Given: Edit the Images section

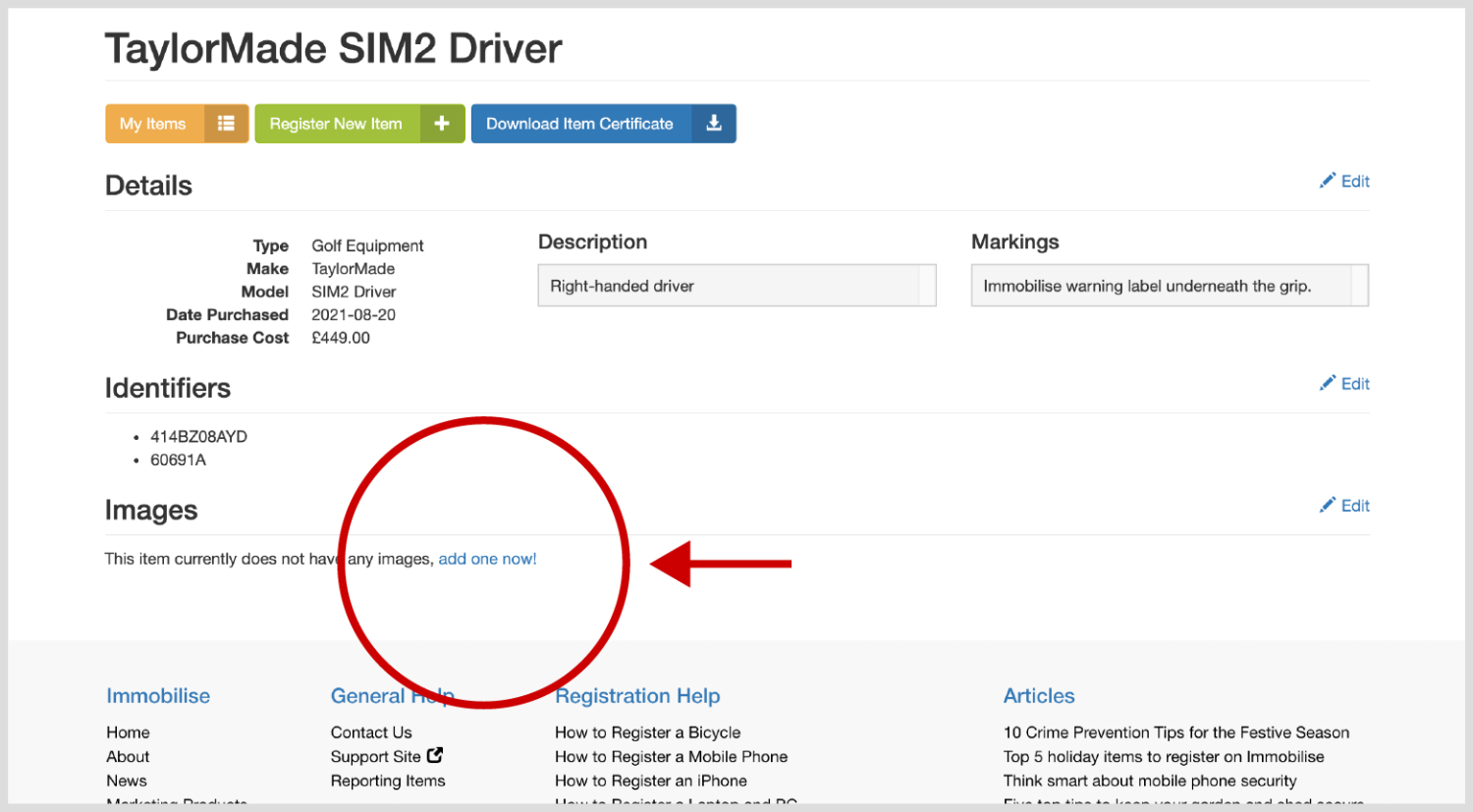Looking at the screenshot, I should pos(1344,505).
